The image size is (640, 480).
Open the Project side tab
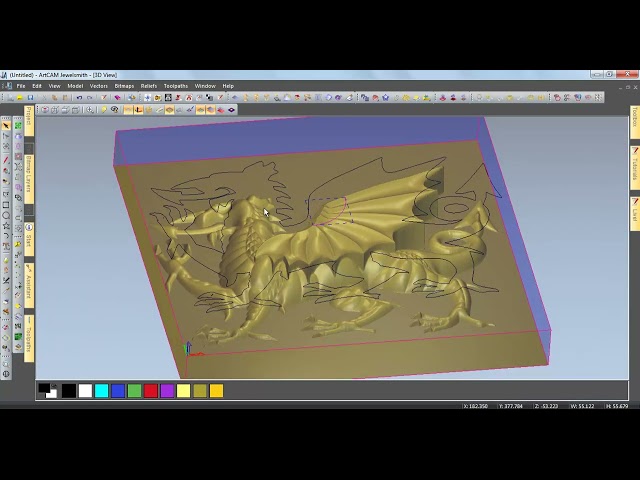coord(29,120)
